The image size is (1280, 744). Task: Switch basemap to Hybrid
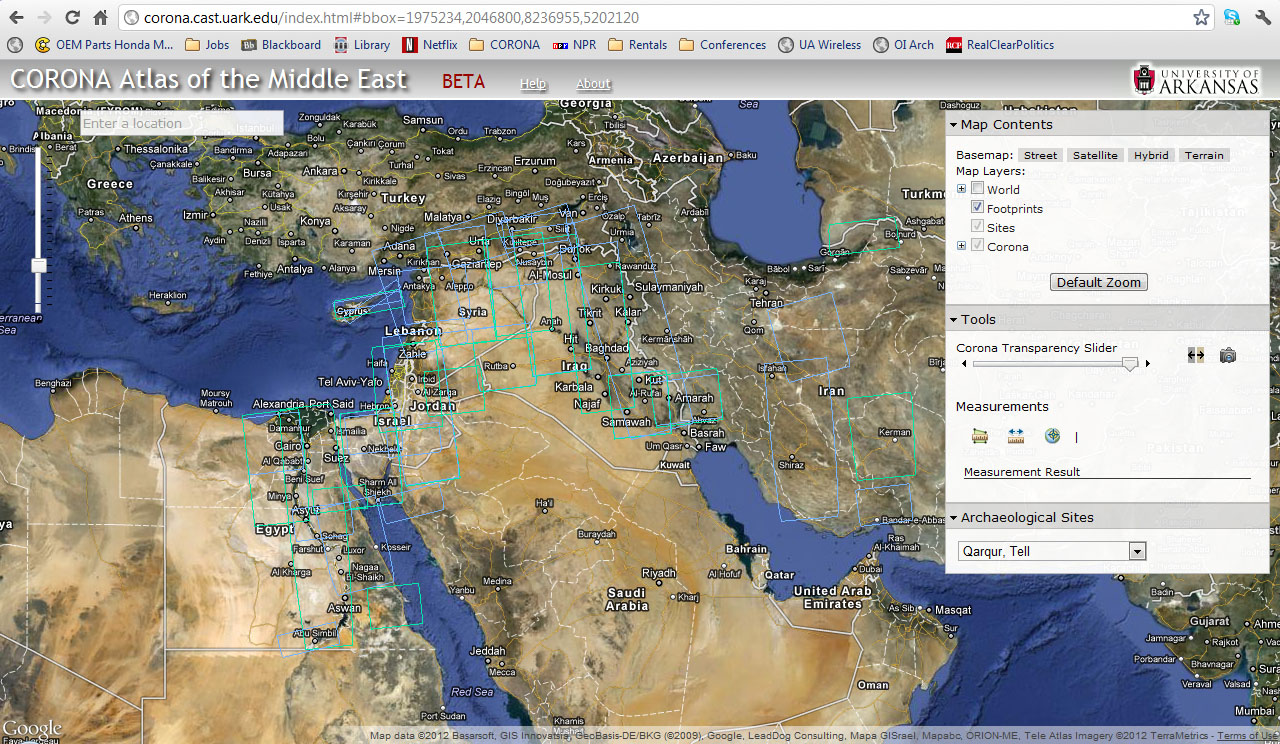click(x=1151, y=155)
